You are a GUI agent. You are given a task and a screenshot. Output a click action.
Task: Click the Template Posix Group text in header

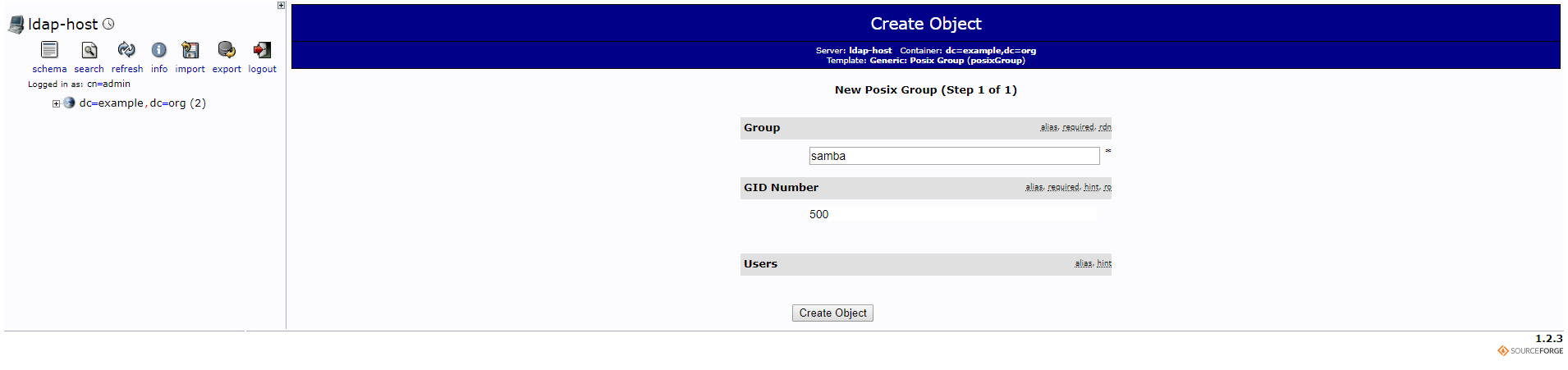(926, 61)
